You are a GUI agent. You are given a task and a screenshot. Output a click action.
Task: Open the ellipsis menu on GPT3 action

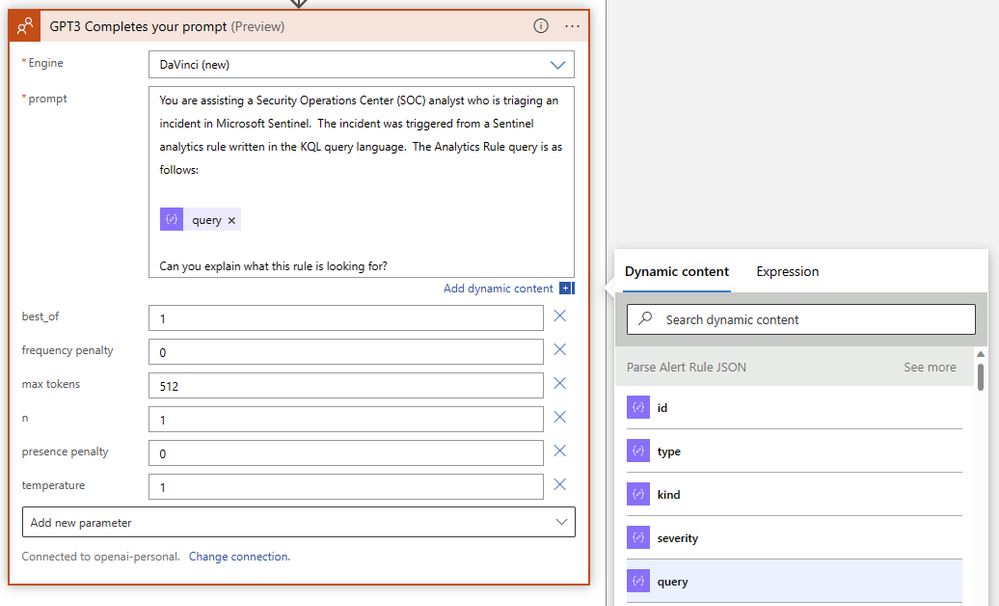pyautogui.click(x=572, y=27)
